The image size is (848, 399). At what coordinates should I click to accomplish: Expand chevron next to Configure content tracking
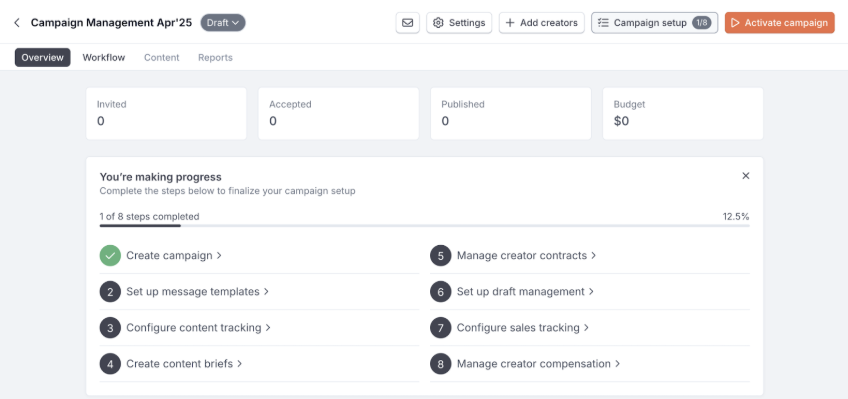268,328
